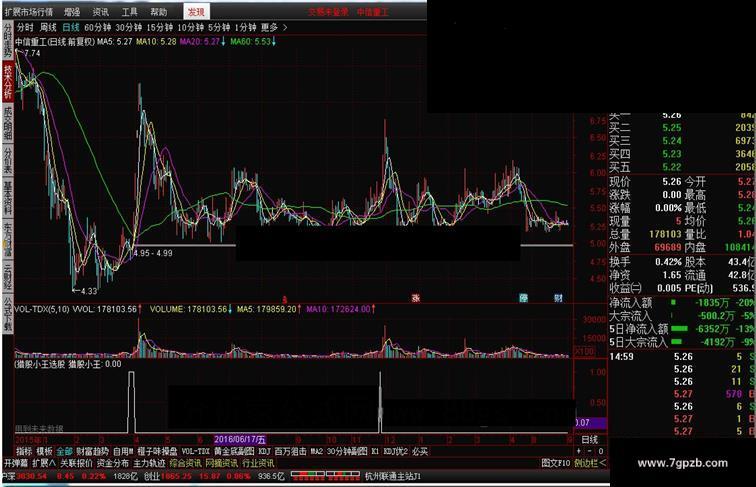Expand the 更多 periods list
Screen dimensions: 756x487
(270, 27)
